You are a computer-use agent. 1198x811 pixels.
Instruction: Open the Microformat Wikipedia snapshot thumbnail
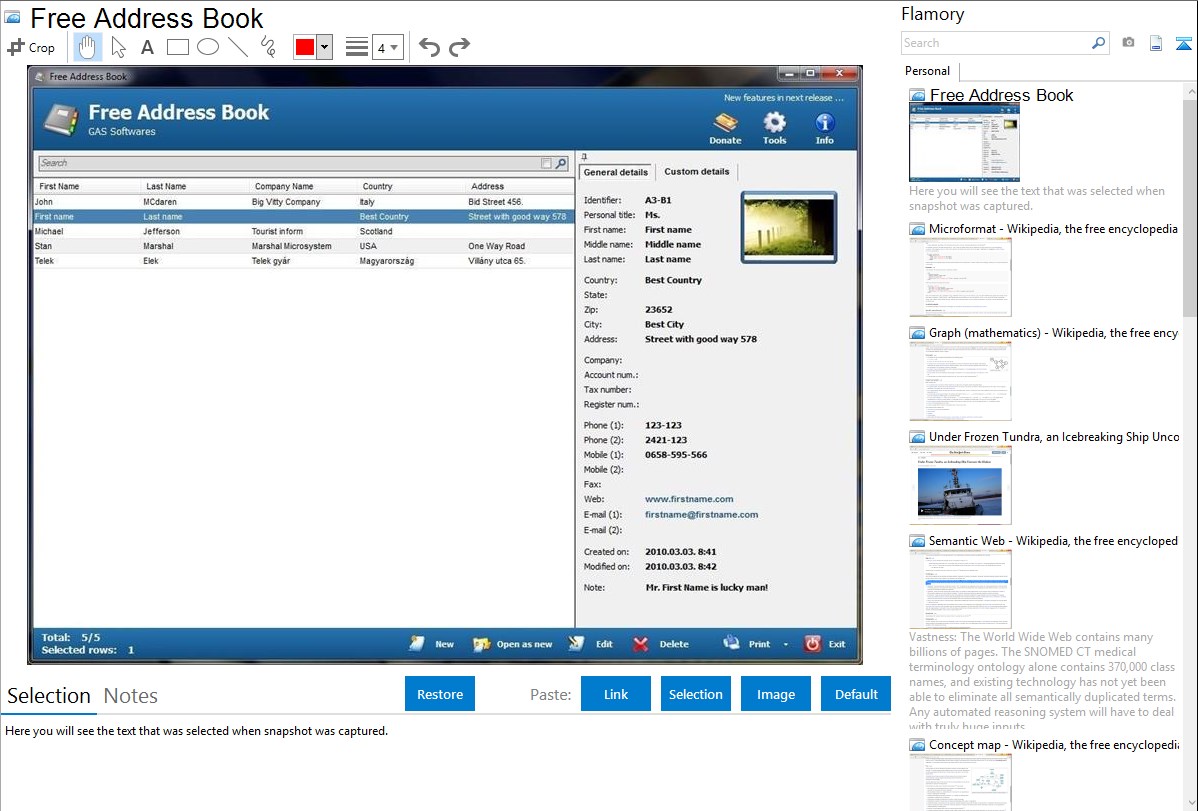(x=960, y=277)
